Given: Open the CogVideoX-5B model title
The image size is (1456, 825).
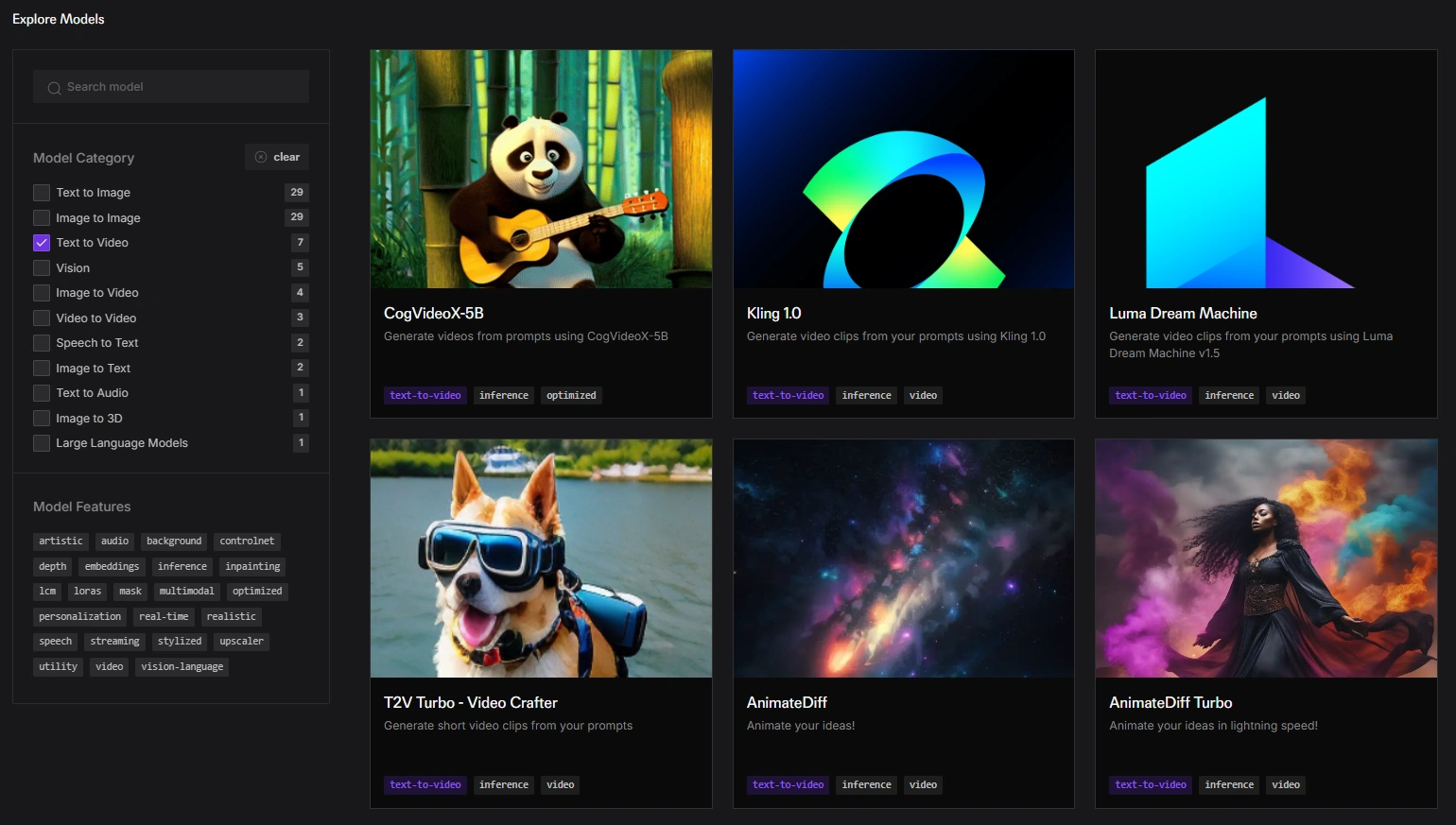Looking at the screenshot, I should pos(434,314).
